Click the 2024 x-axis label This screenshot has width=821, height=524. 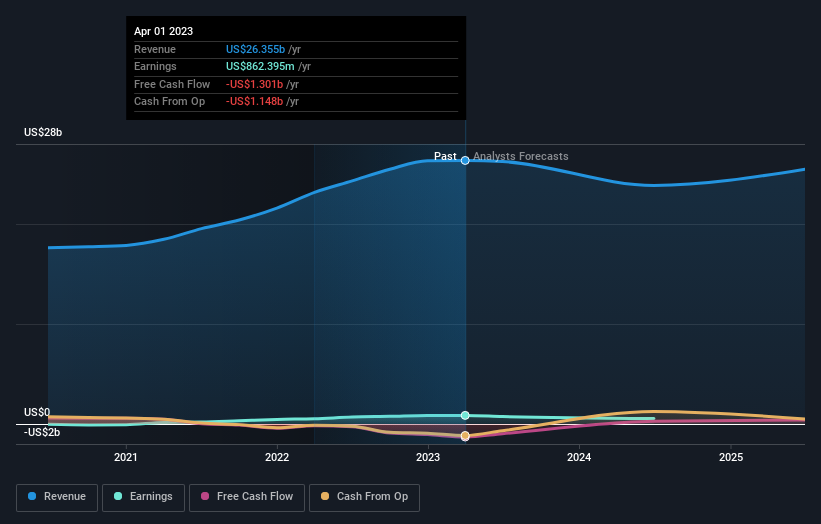tap(579, 458)
